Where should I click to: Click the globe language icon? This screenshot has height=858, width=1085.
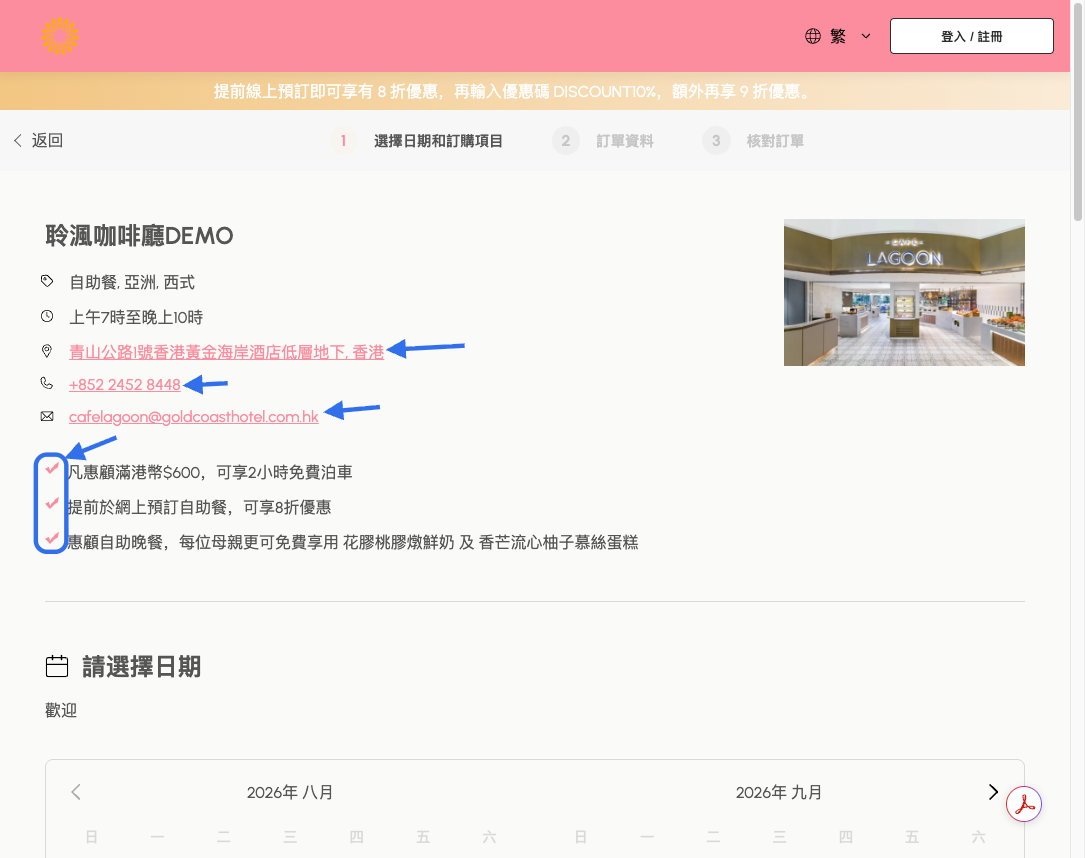click(x=813, y=36)
